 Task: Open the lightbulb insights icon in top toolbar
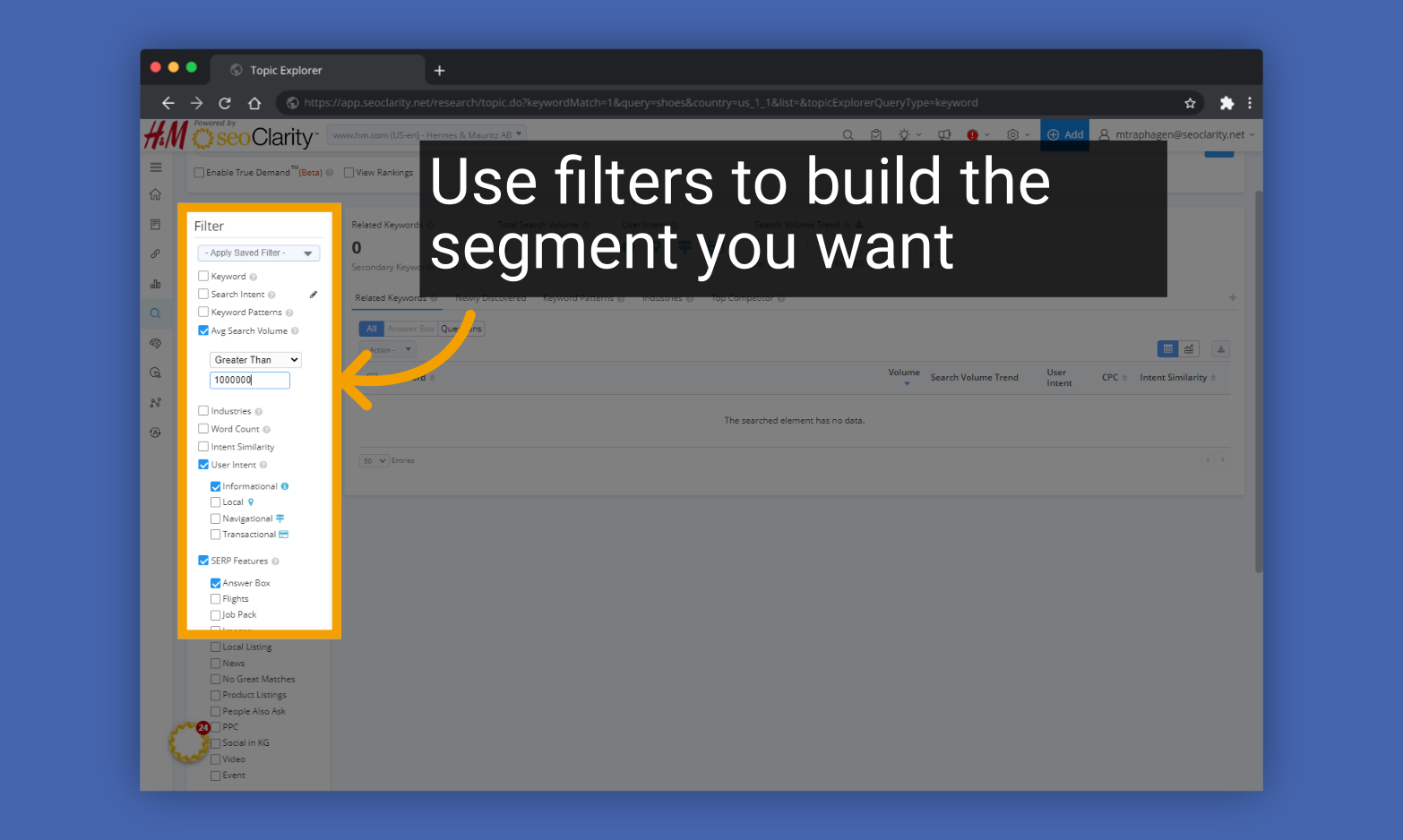(904, 134)
